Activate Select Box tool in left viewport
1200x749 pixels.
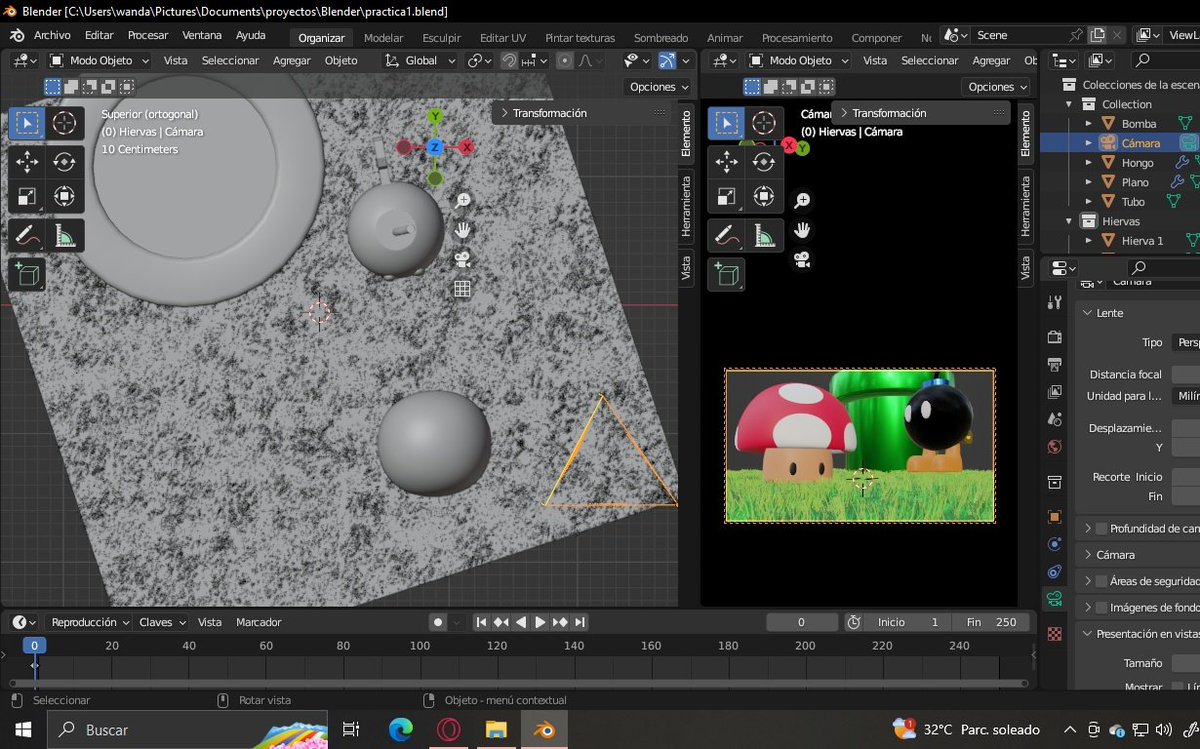click(27, 124)
